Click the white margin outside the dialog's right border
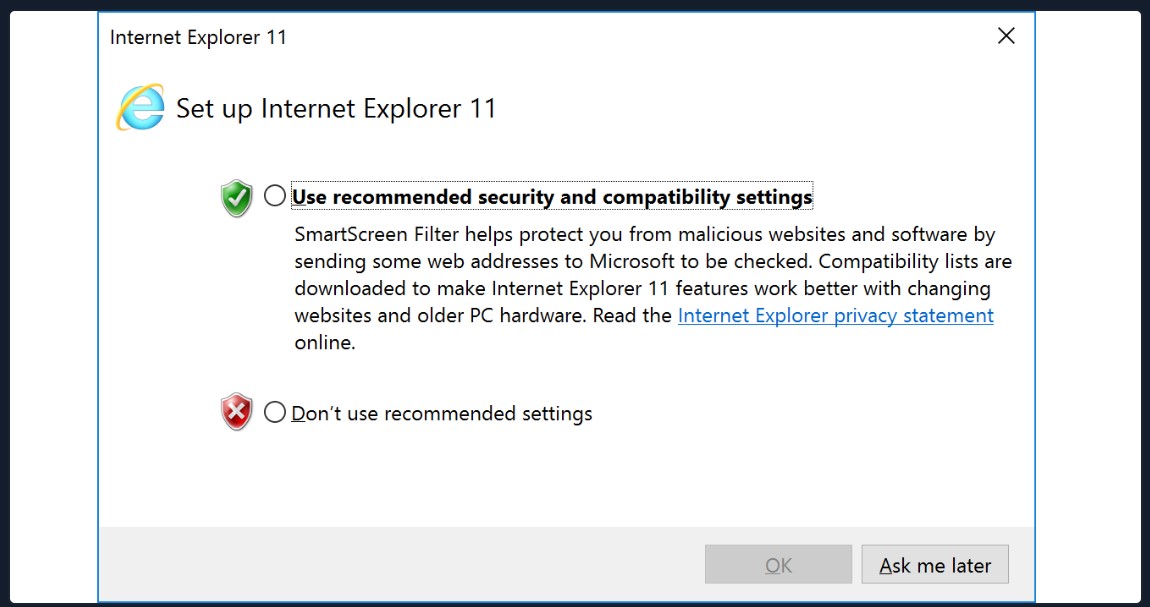Screen dimensions: 1150x607 (x=1088, y=306)
